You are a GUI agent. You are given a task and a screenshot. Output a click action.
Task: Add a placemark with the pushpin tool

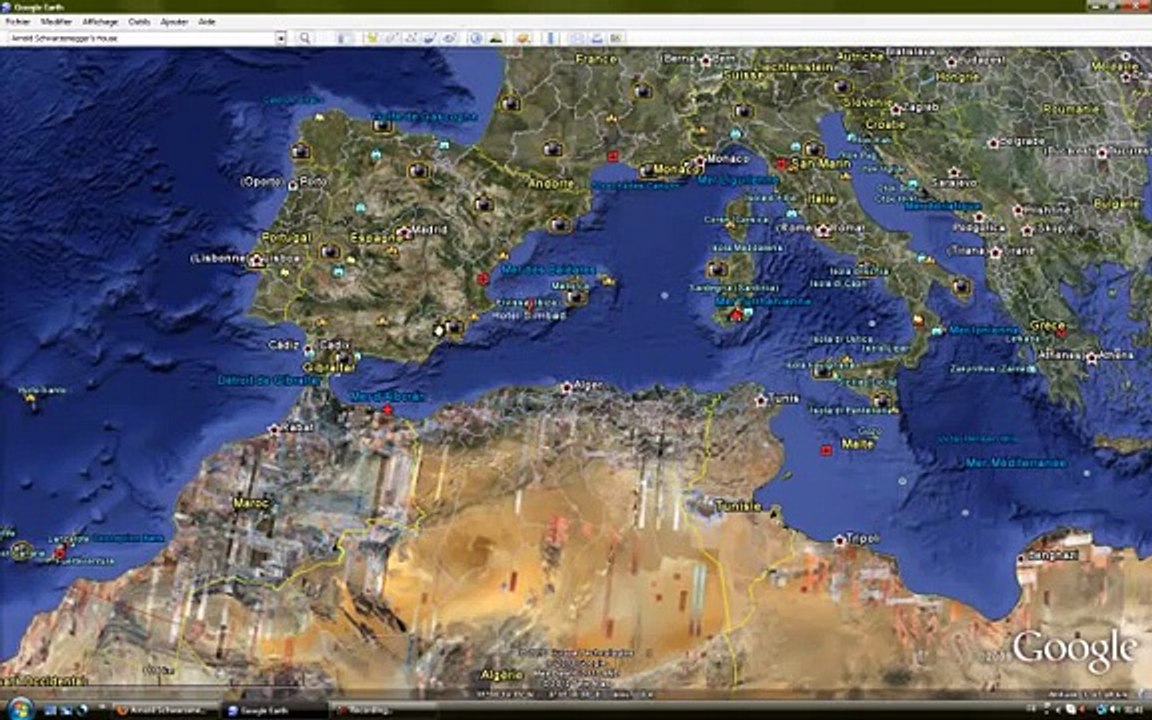coord(372,38)
